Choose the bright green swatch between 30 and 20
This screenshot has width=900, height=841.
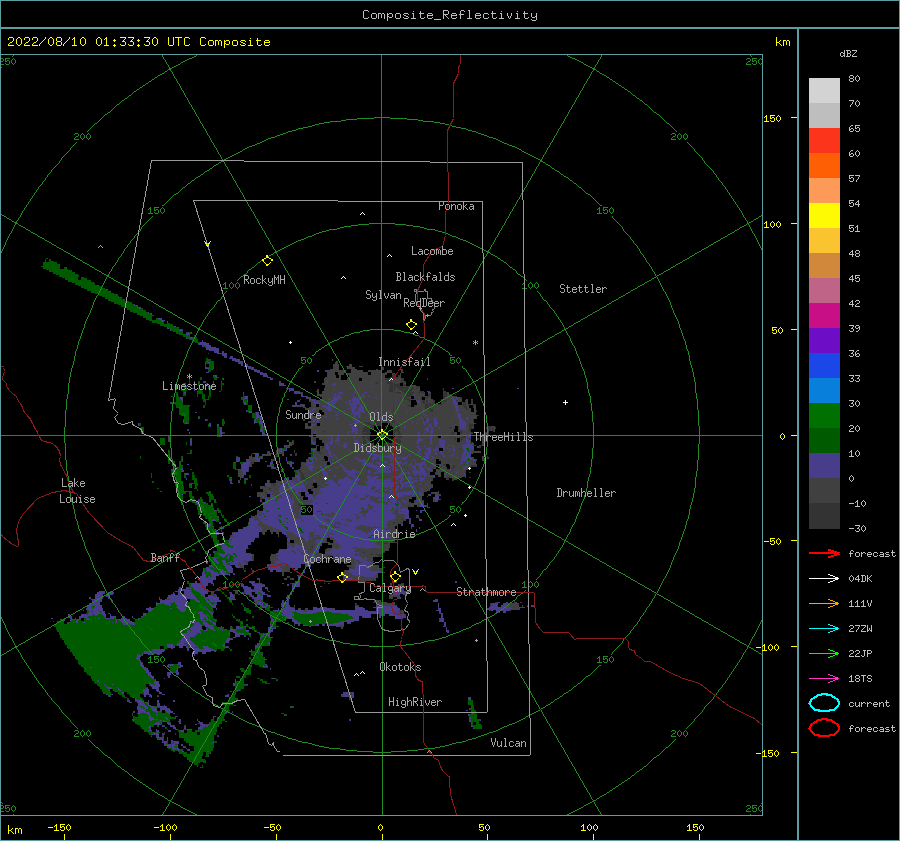pyautogui.click(x=824, y=415)
